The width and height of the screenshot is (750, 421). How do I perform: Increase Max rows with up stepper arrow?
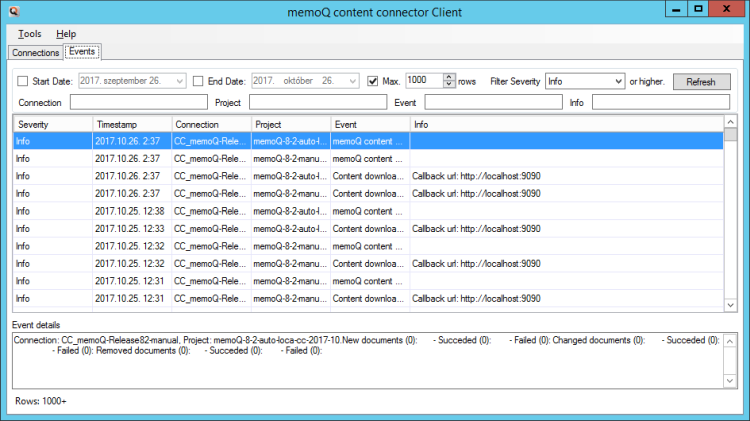point(449,77)
